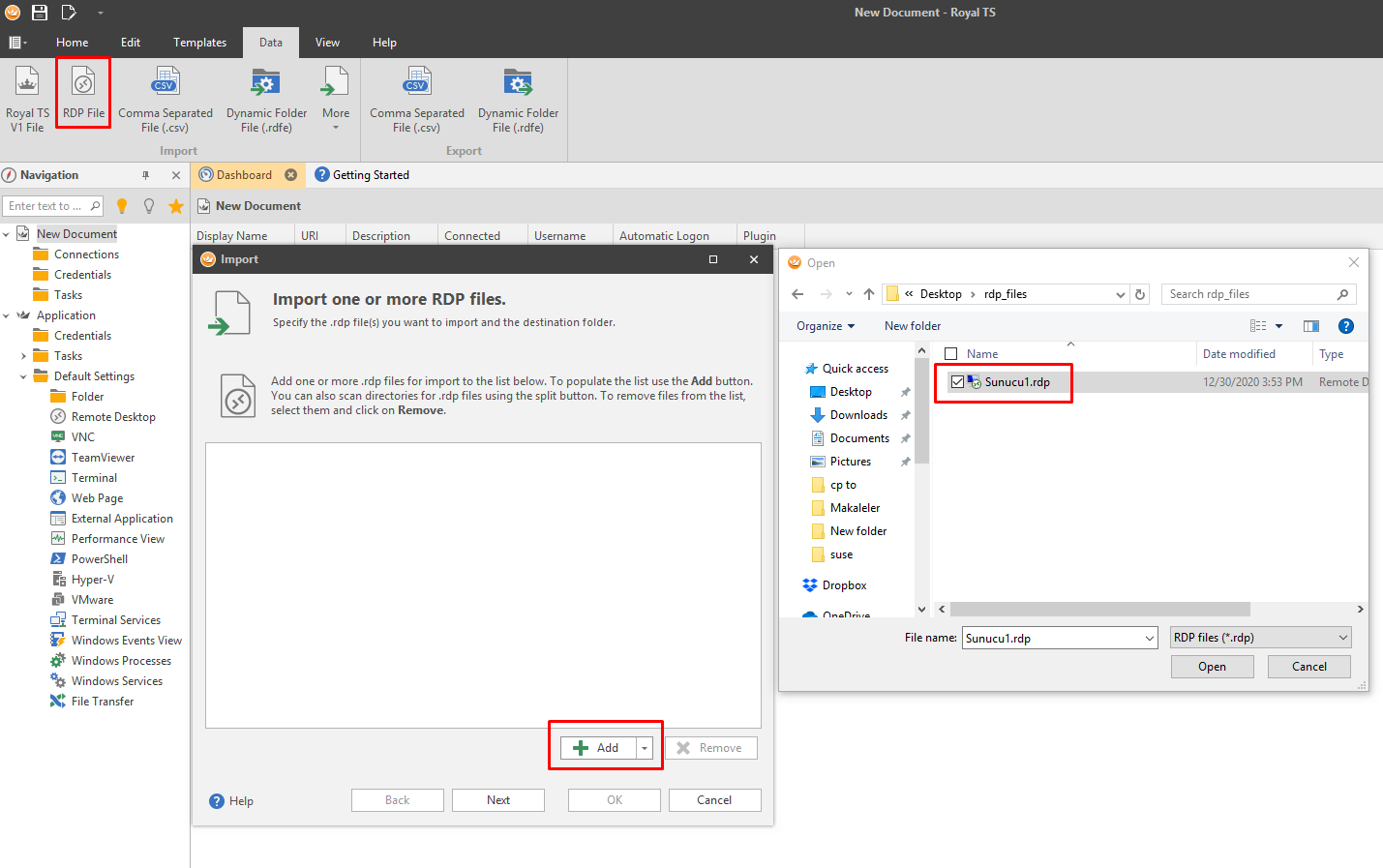Pin the Navigation panel

(x=145, y=175)
